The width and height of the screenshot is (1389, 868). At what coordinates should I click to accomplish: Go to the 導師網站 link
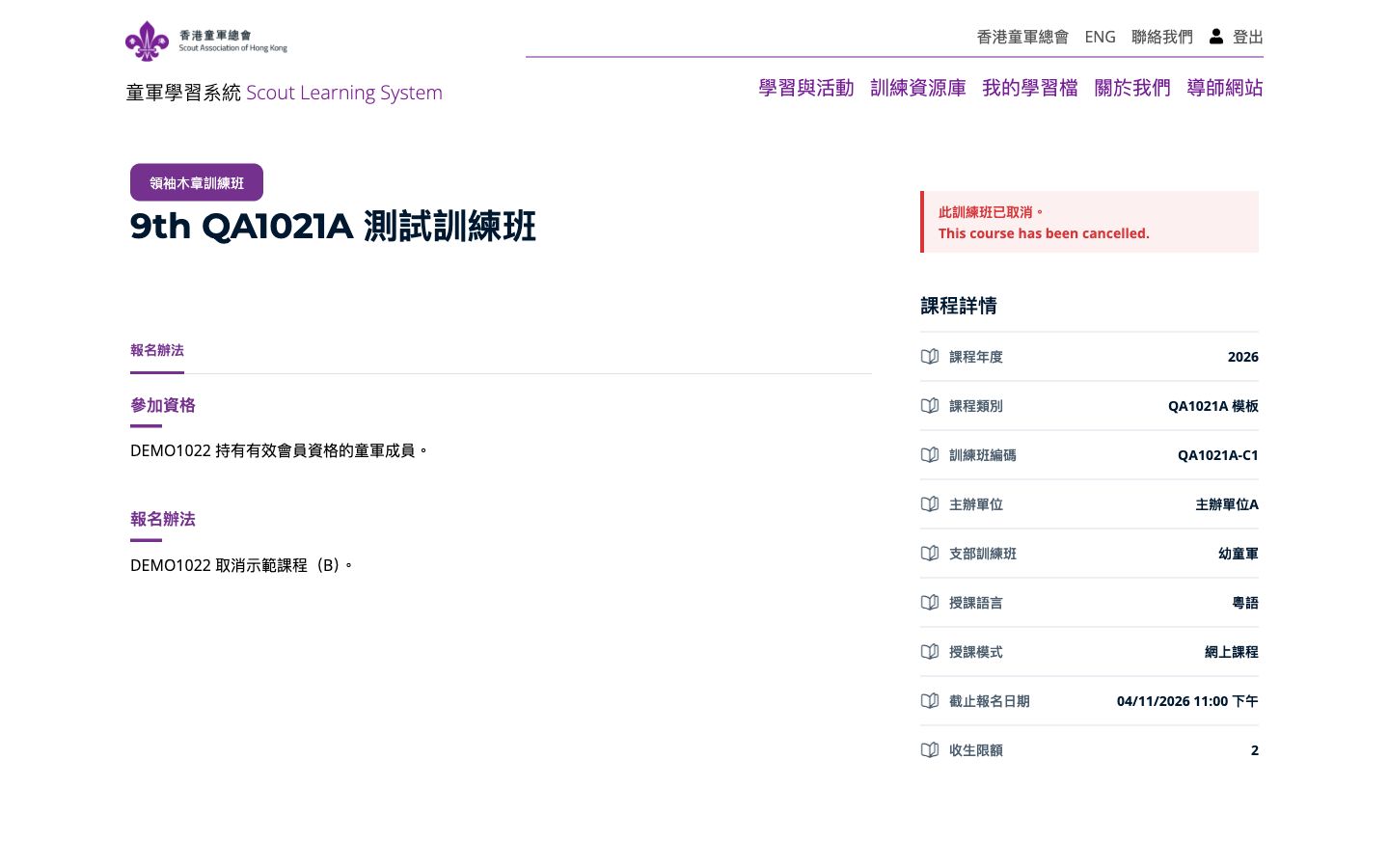[1225, 88]
